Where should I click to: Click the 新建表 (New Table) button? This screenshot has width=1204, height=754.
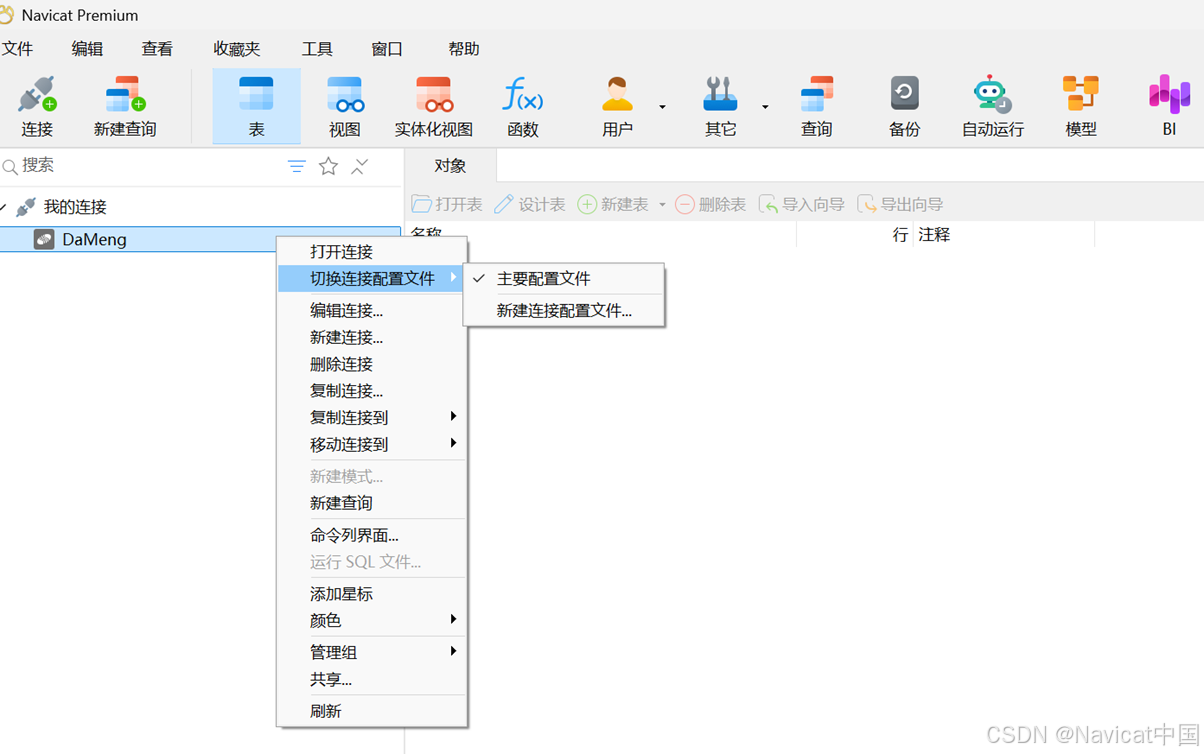[613, 204]
